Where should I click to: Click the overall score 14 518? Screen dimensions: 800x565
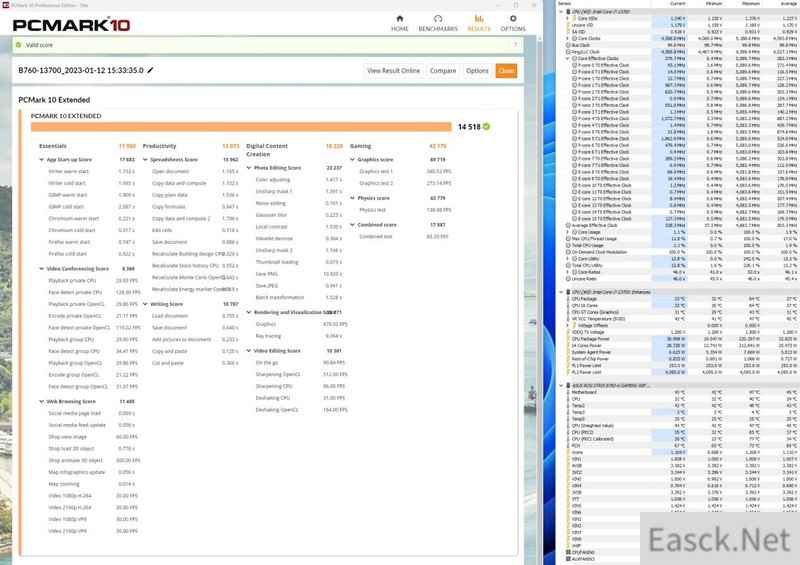(x=469, y=127)
